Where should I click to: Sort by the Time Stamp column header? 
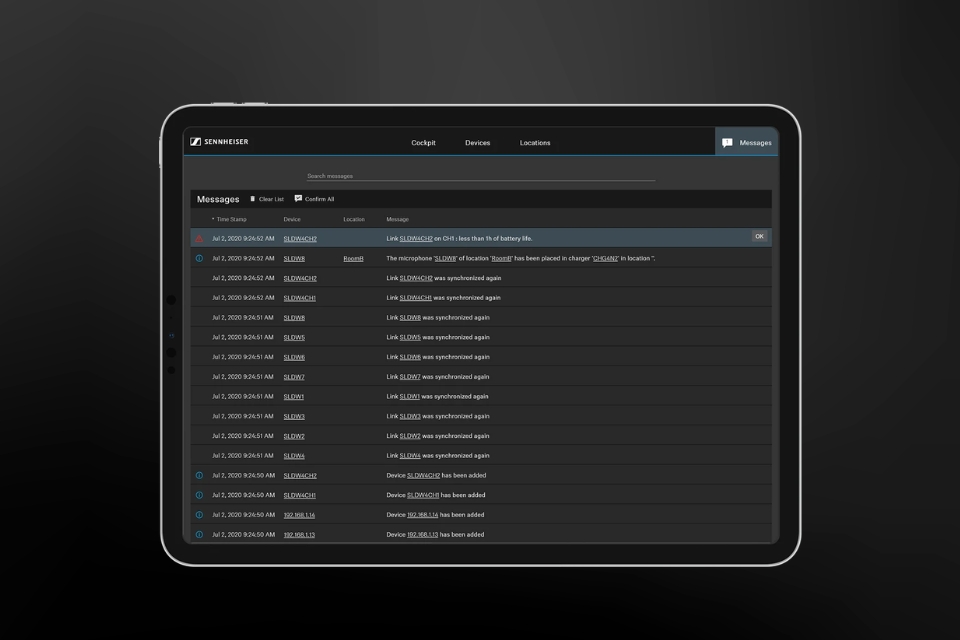tap(229, 219)
